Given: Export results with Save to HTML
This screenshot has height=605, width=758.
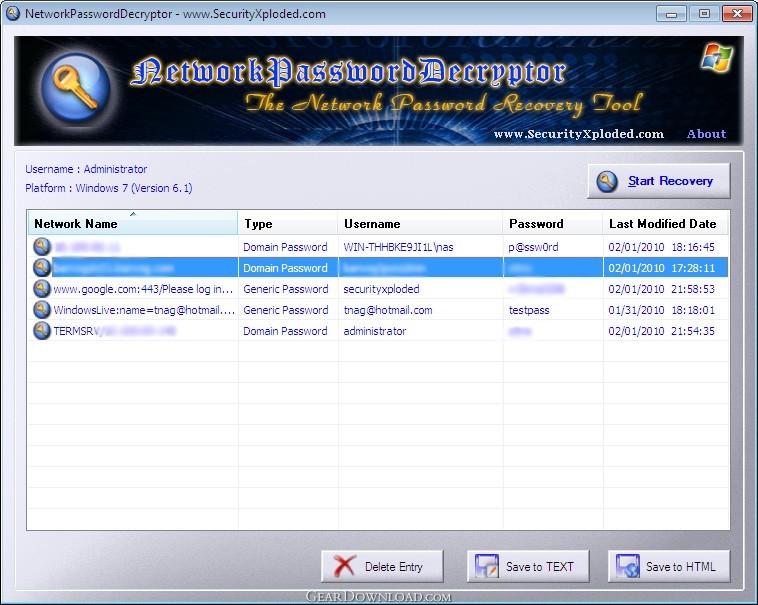Looking at the screenshot, I should point(669,566).
